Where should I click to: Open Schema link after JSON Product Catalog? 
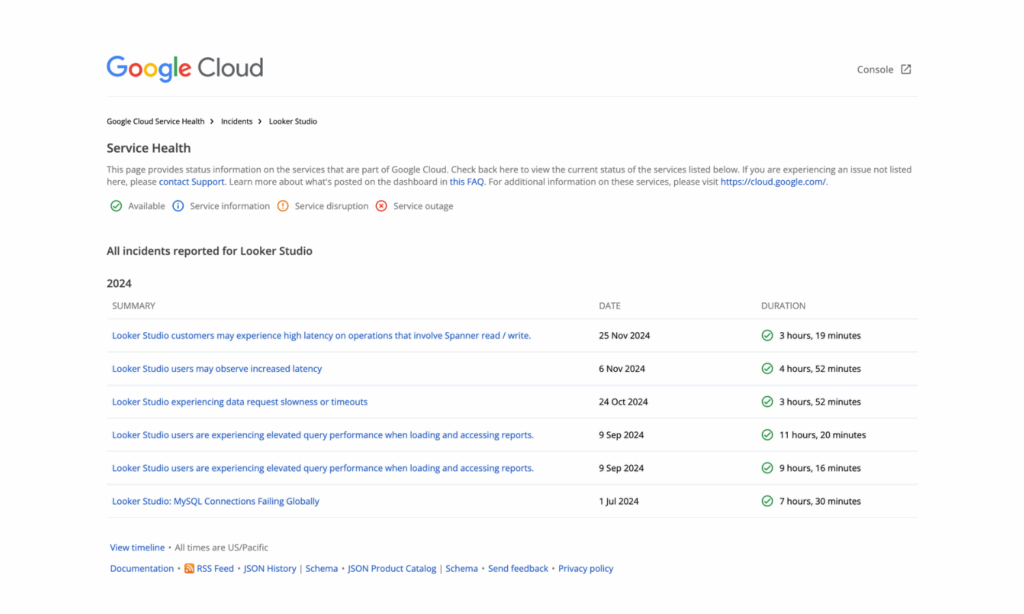pyautogui.click(x=462, y=568)
